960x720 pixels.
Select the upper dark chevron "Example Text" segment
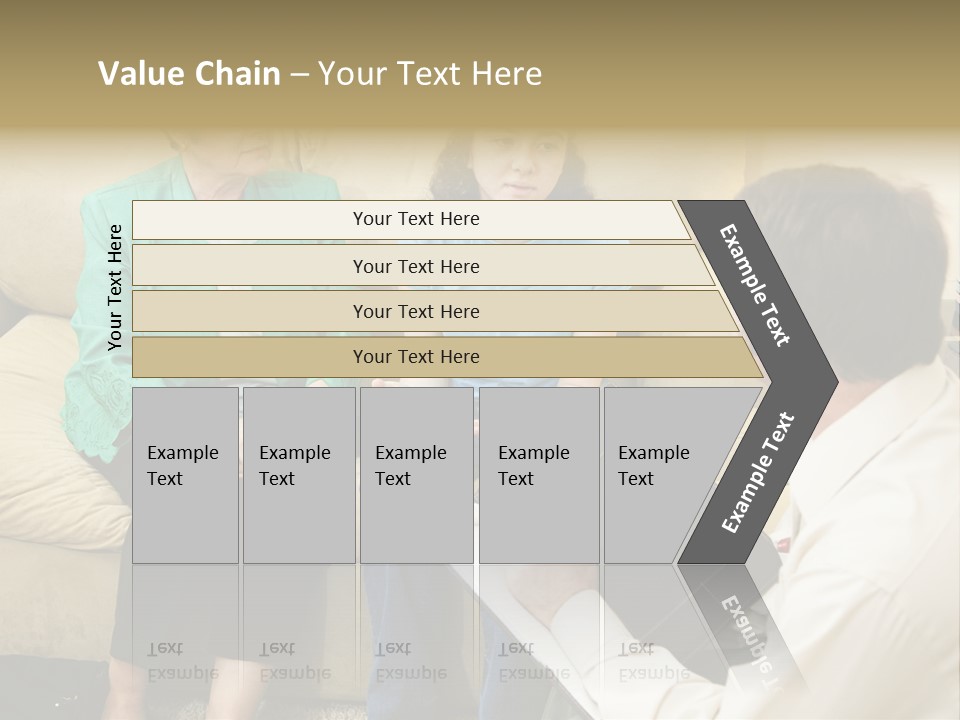coord(758,285)
